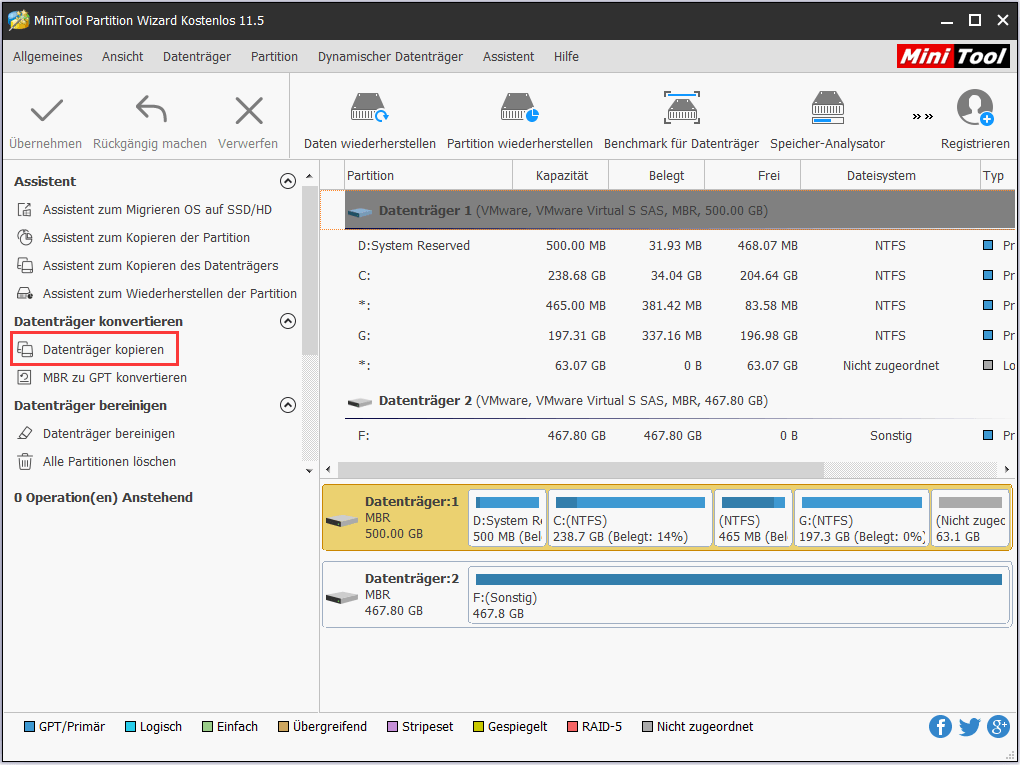Start Assistent zum Kopieren der Partition
Screen dimensions: 1020x765
point(146,237)
